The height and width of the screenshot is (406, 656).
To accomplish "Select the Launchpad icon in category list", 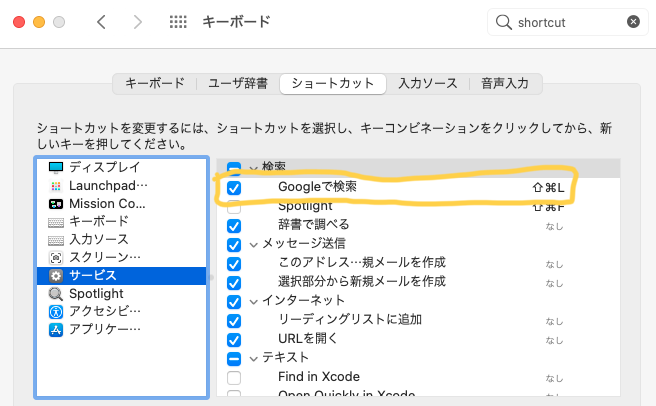I will 55,185.
